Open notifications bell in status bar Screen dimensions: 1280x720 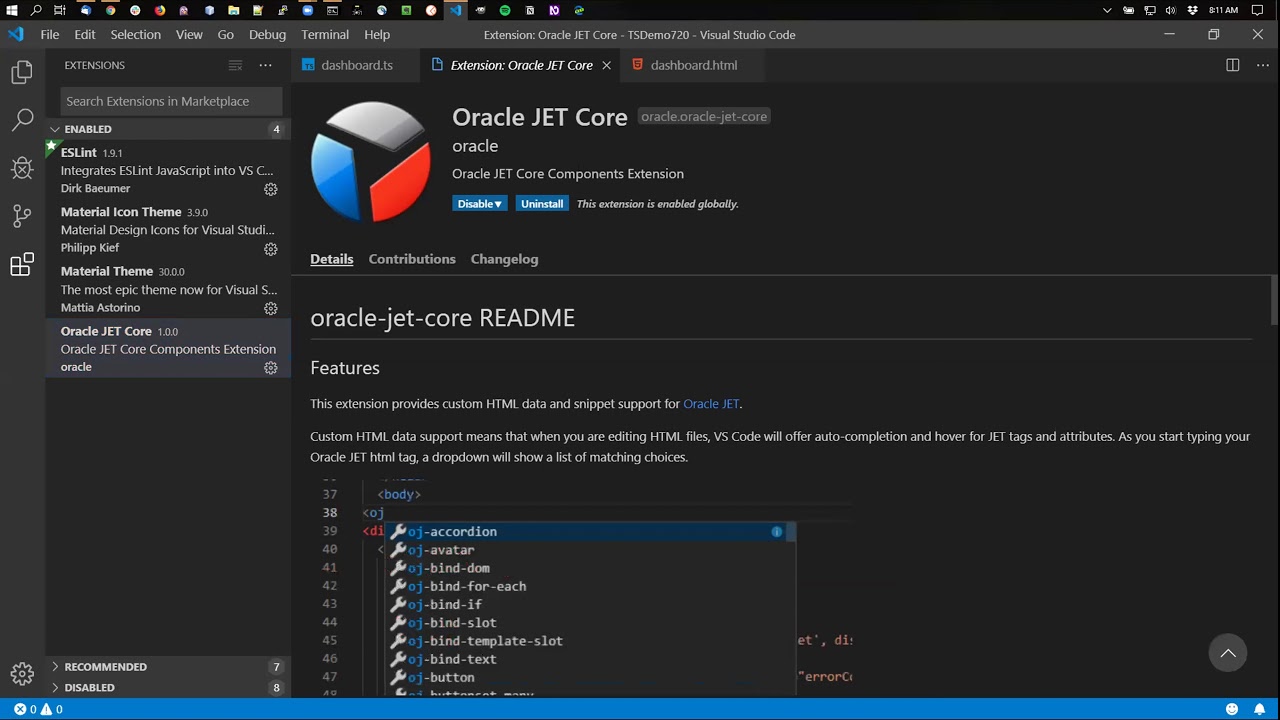[x=1259, y=709]
